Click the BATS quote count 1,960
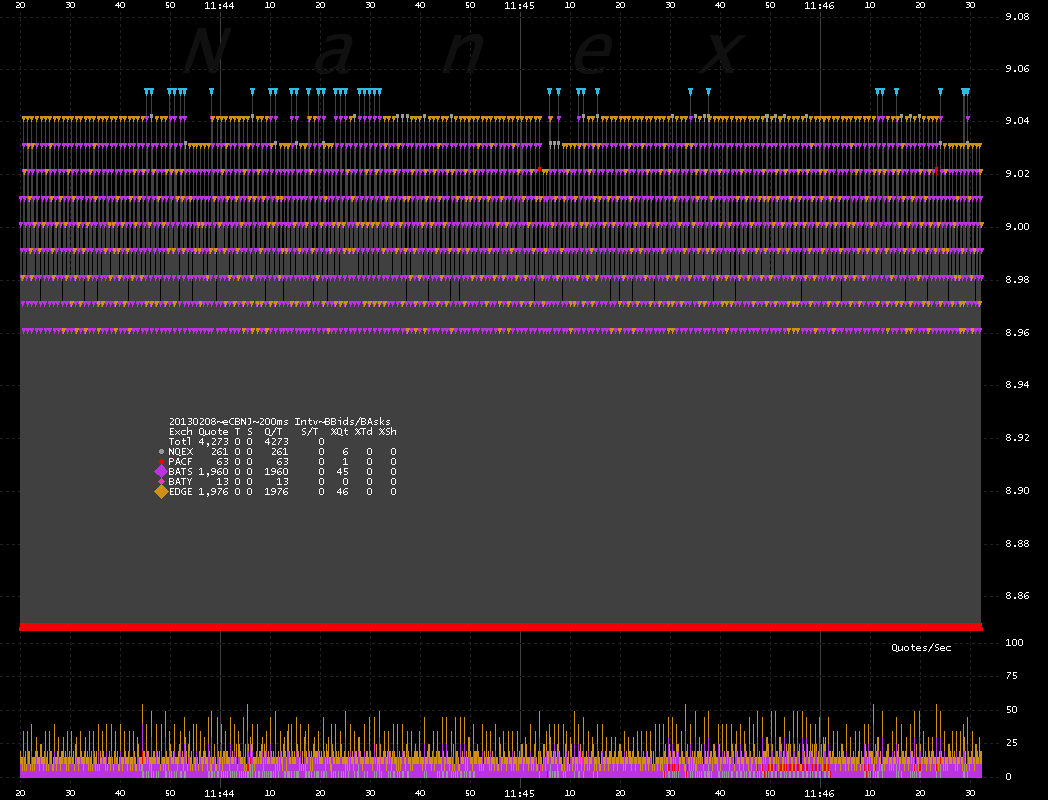This screenshot has width=1048, height=800. click(213, 472)
